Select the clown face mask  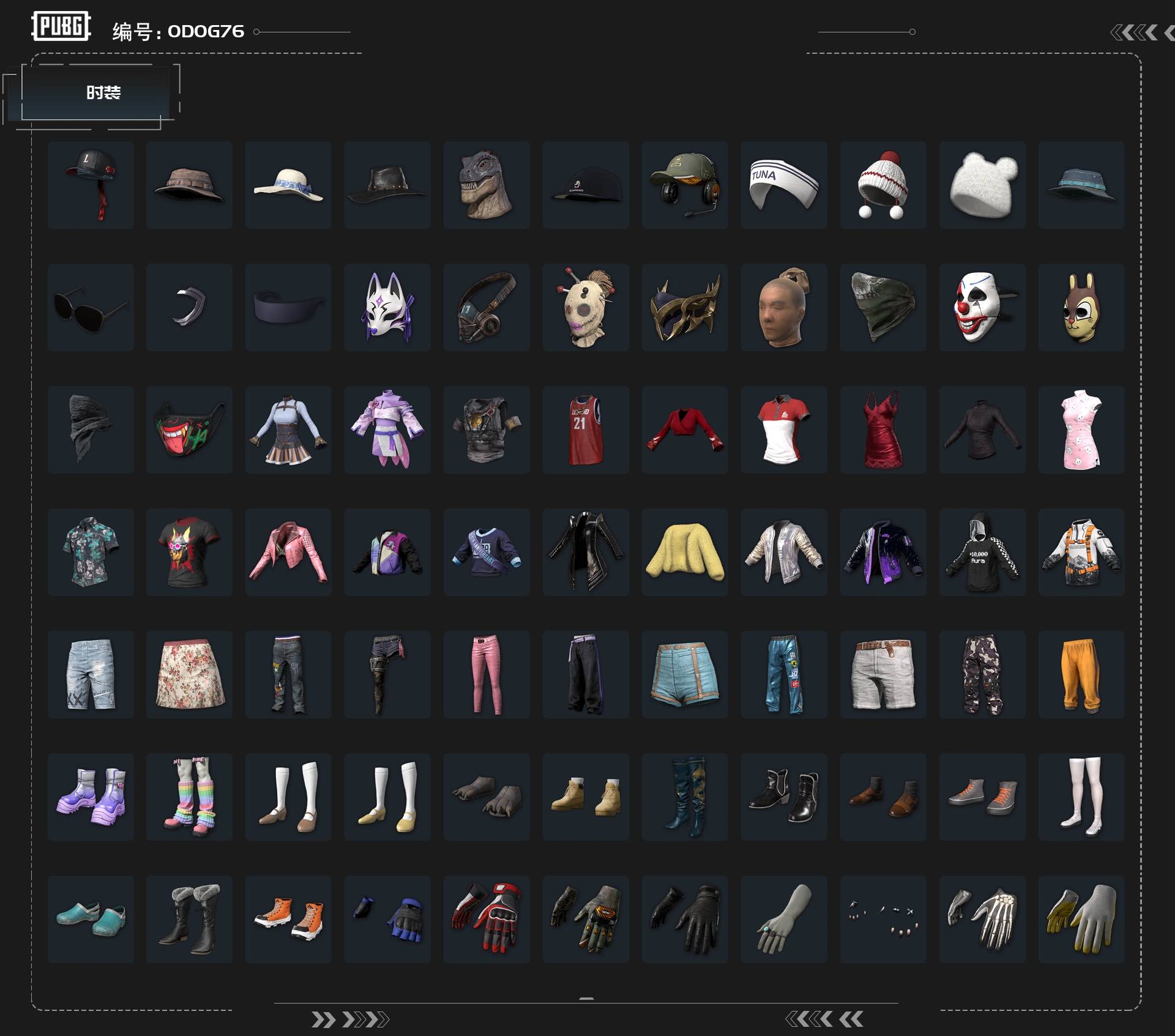point(982,307)
